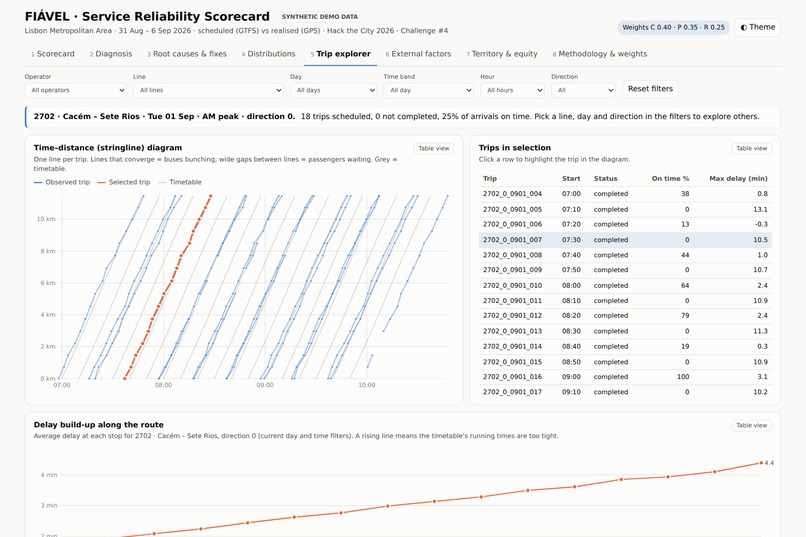Screen dimensions: 806x537
Task: Click the Start column header
Action: (x=571, y=179)
